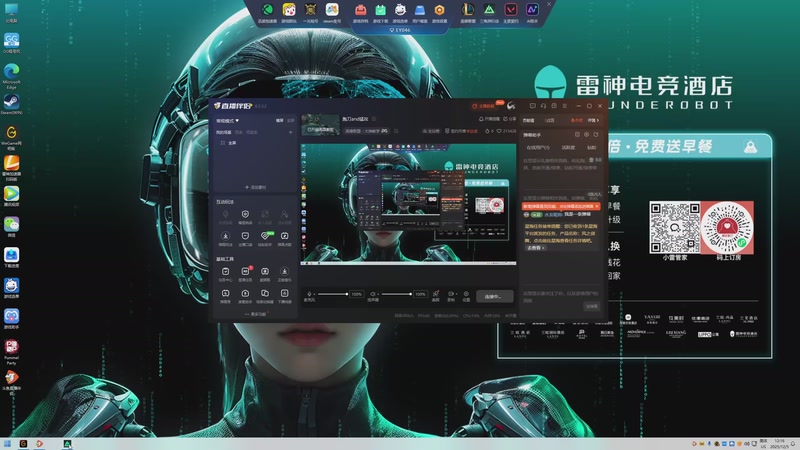Open the AI助手 purple icon in dock

pos(532,9)
